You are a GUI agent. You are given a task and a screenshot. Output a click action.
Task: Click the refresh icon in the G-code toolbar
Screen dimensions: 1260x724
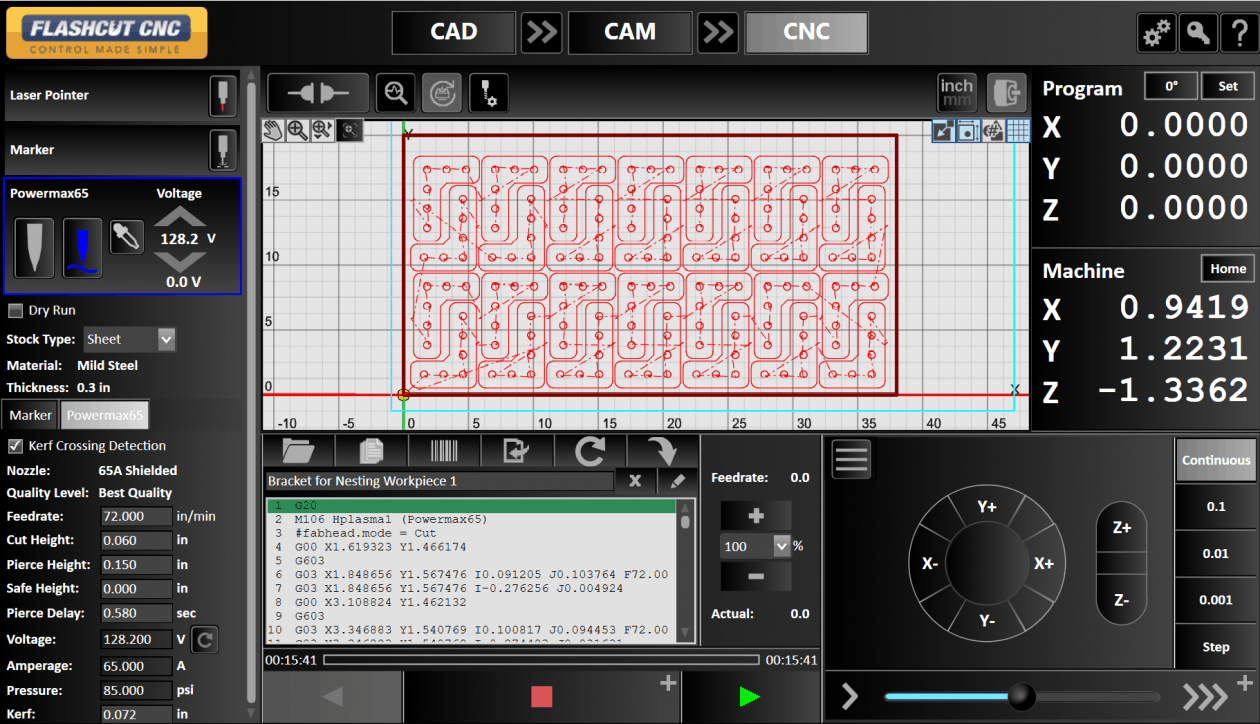pos(590,451)
